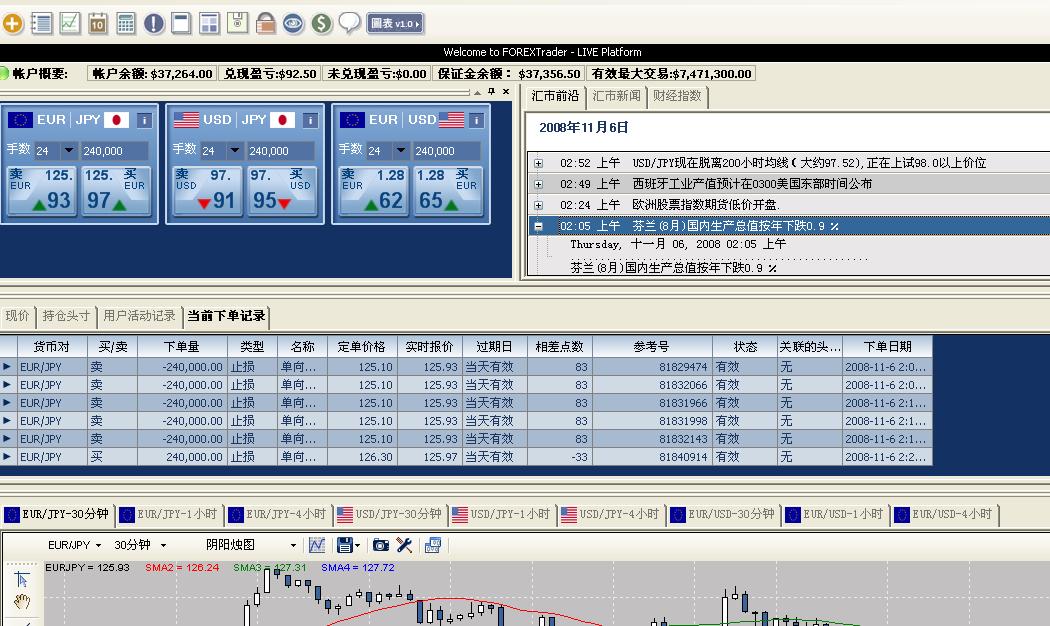Image resolution: width=1050 pixels, height=626 pixels.
Task: Click the info icon on EUR/USD tile
Action: (476, 121)
